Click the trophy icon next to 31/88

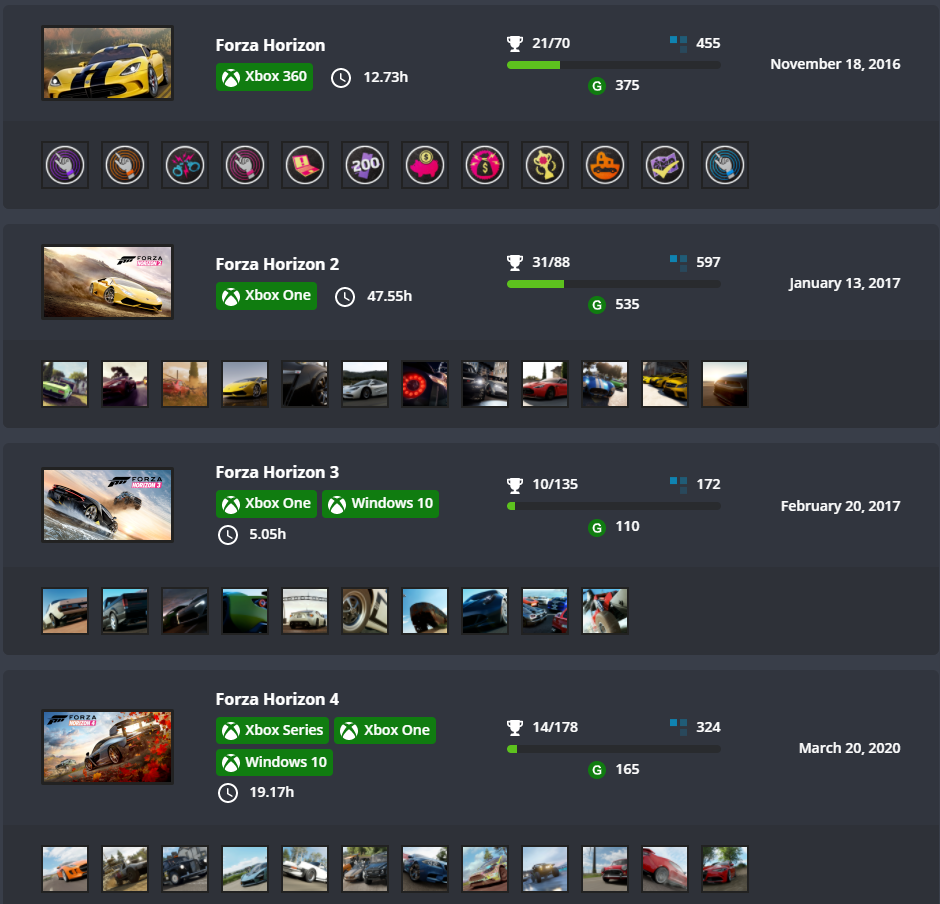(x=515, y=262)
